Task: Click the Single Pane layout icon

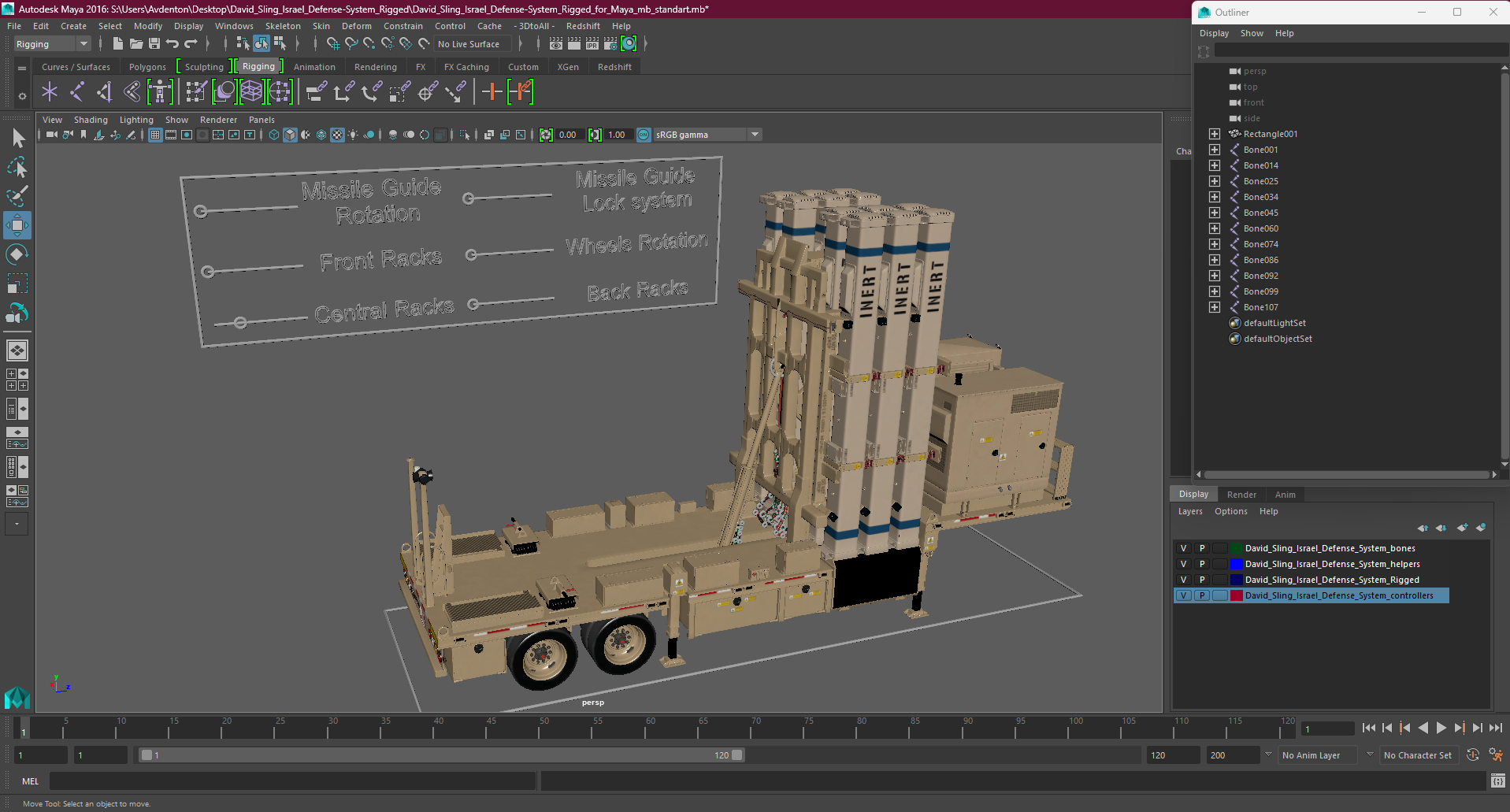Action: [x=17, y=350]
